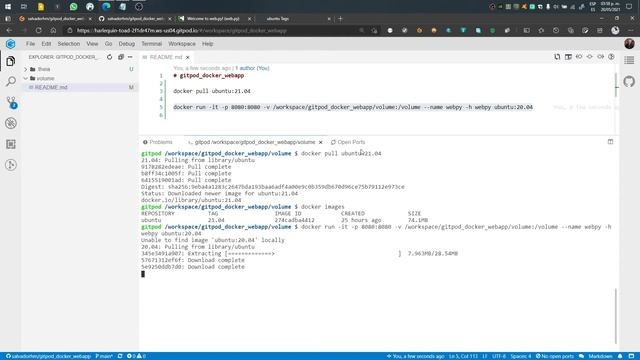Open the Terminal menu
Image resolution: width=640 pixels, height=360 pixels.
pyautogui.click(x=151, y=44)
